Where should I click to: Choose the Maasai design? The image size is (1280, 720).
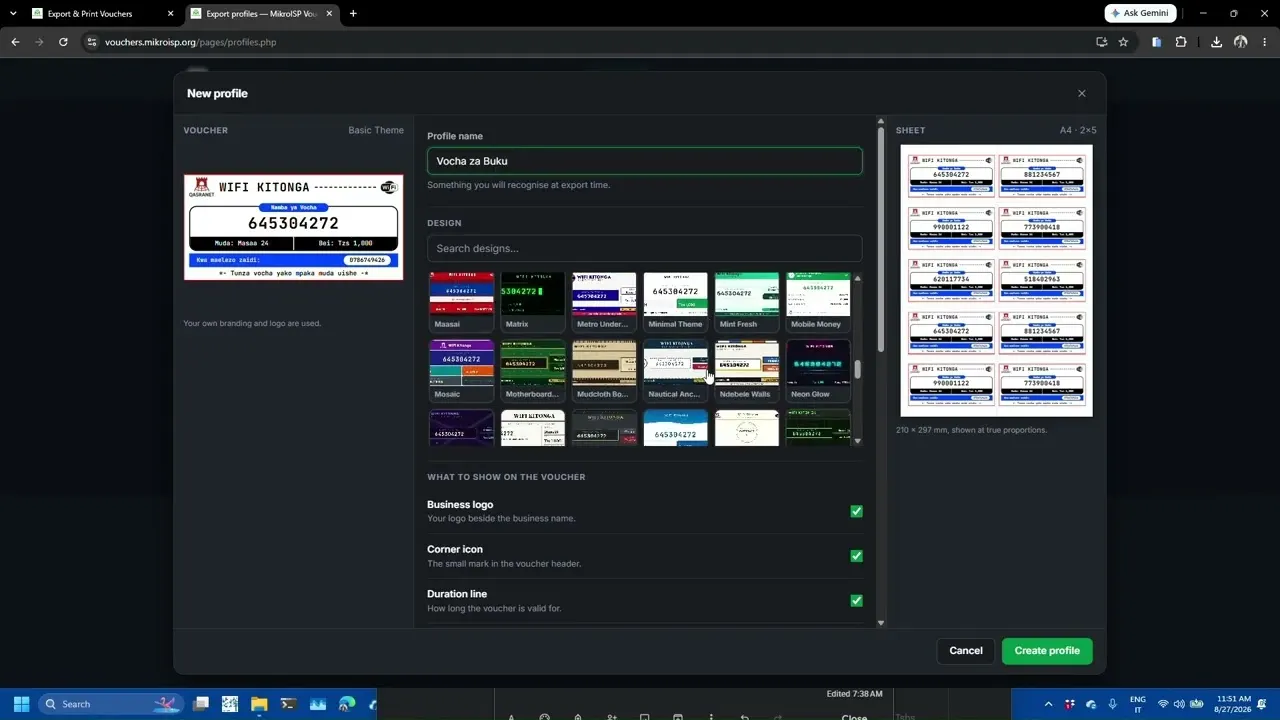pos(461,302)
